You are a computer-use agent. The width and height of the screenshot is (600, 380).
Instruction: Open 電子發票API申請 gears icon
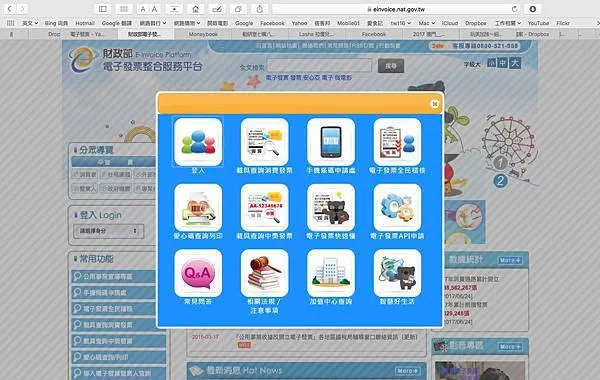click(x=397, y=207)
